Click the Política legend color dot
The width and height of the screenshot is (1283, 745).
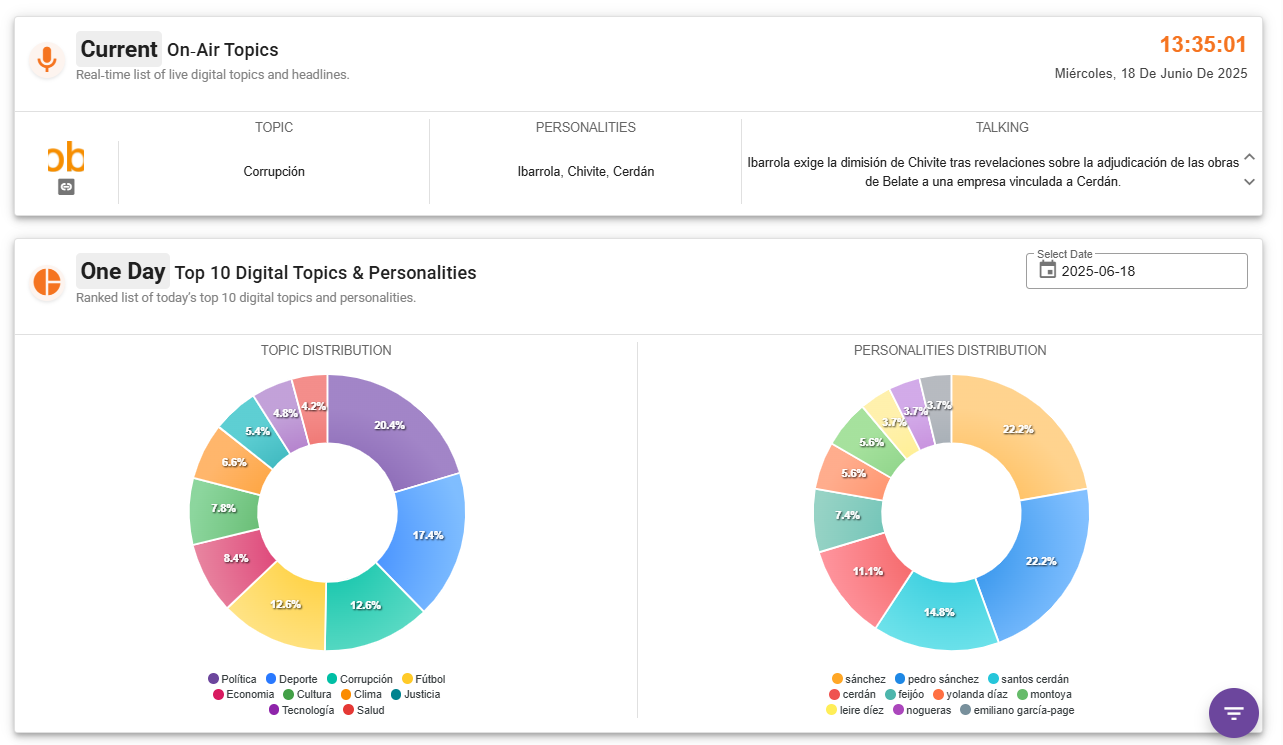214,679
